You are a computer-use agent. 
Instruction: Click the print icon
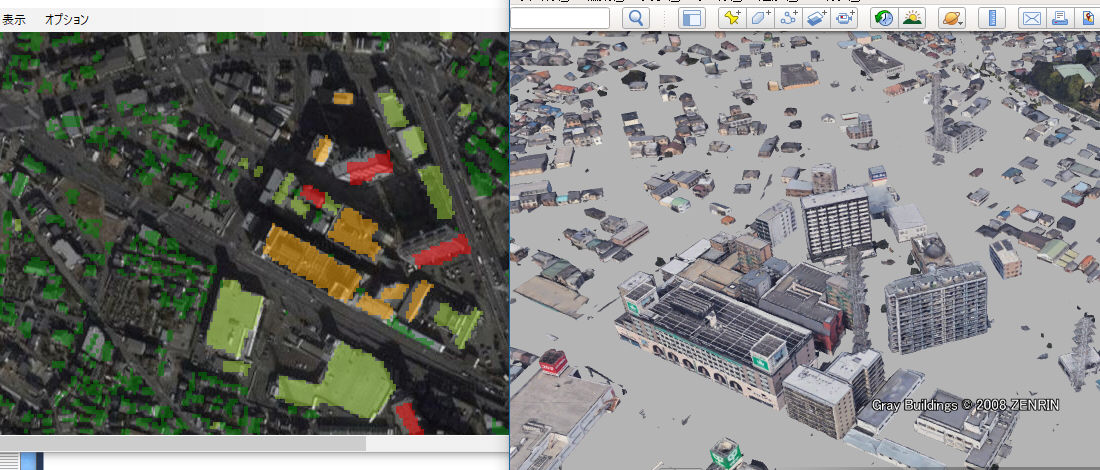(1060, 18)
